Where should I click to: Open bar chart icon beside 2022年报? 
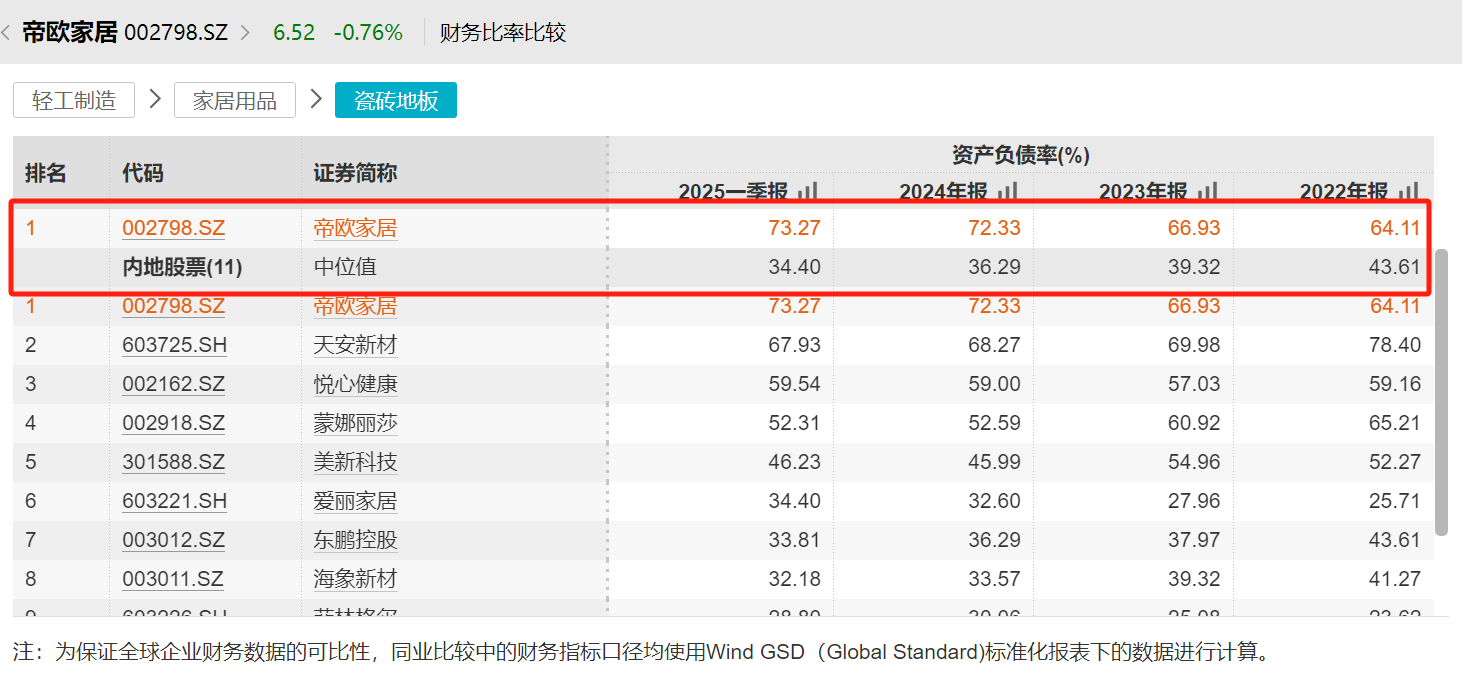pos(1409,191)
